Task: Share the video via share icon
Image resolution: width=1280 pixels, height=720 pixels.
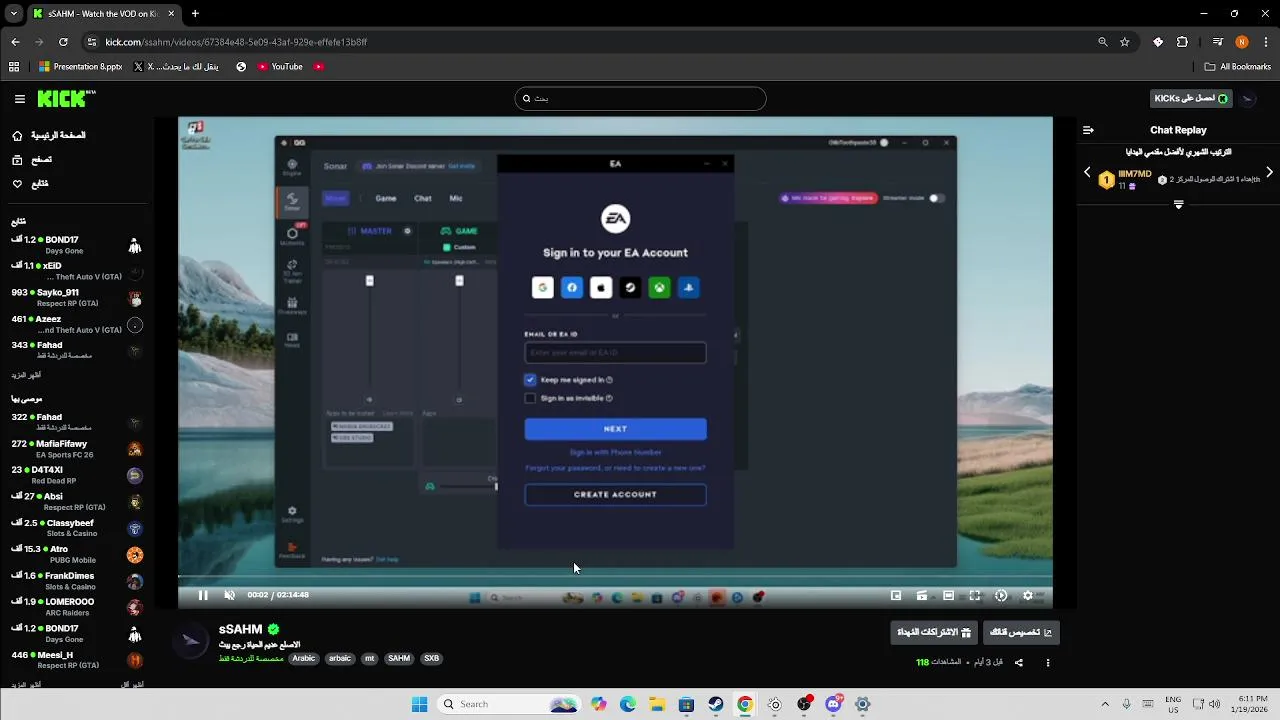Action: 1019,662
